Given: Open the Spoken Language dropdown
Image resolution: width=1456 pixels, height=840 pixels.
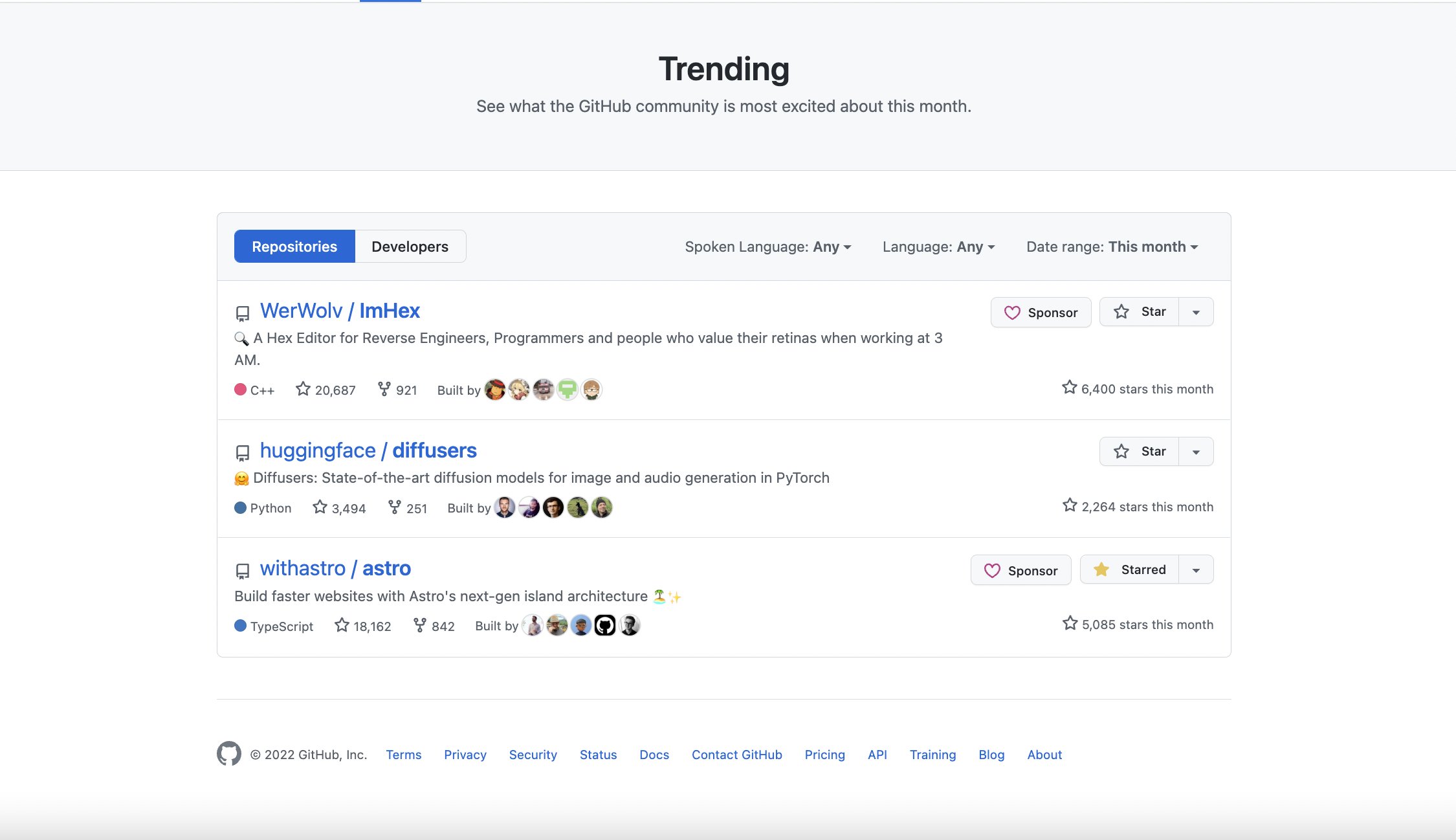Looking at the screenshot, I should [x=767, y=247].
